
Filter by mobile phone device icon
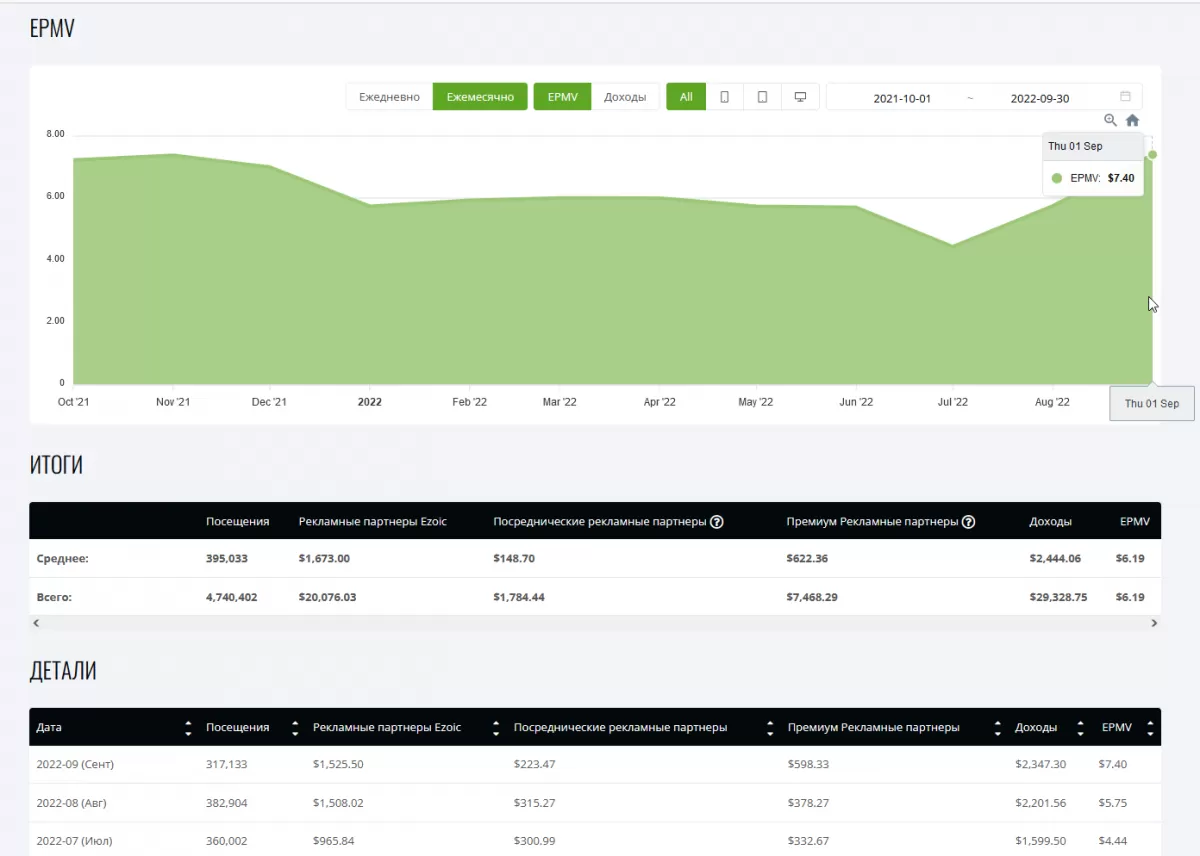[724, 97]
